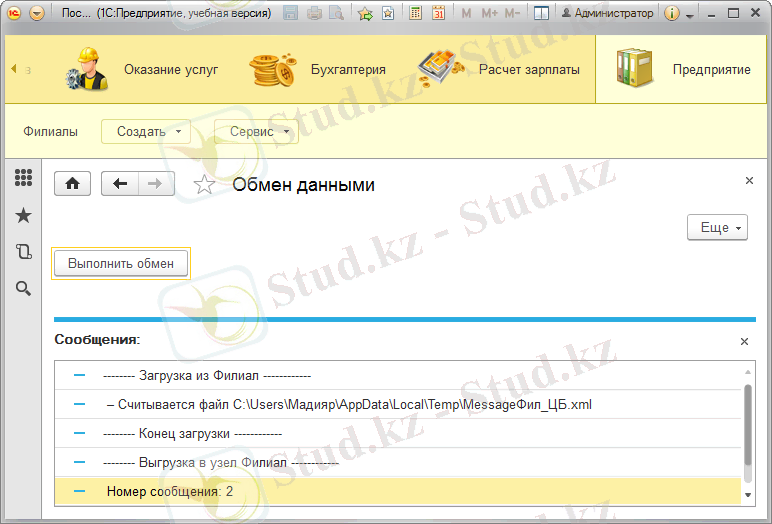Maximize the 1C window
The image size is (772, 524).
(x=734, y=13)
